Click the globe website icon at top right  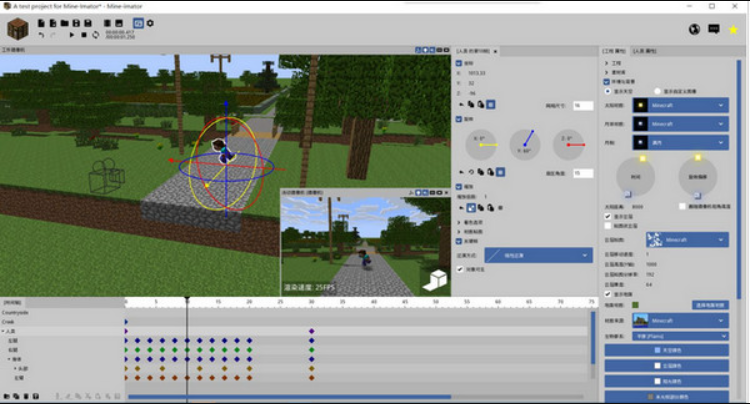693,29
